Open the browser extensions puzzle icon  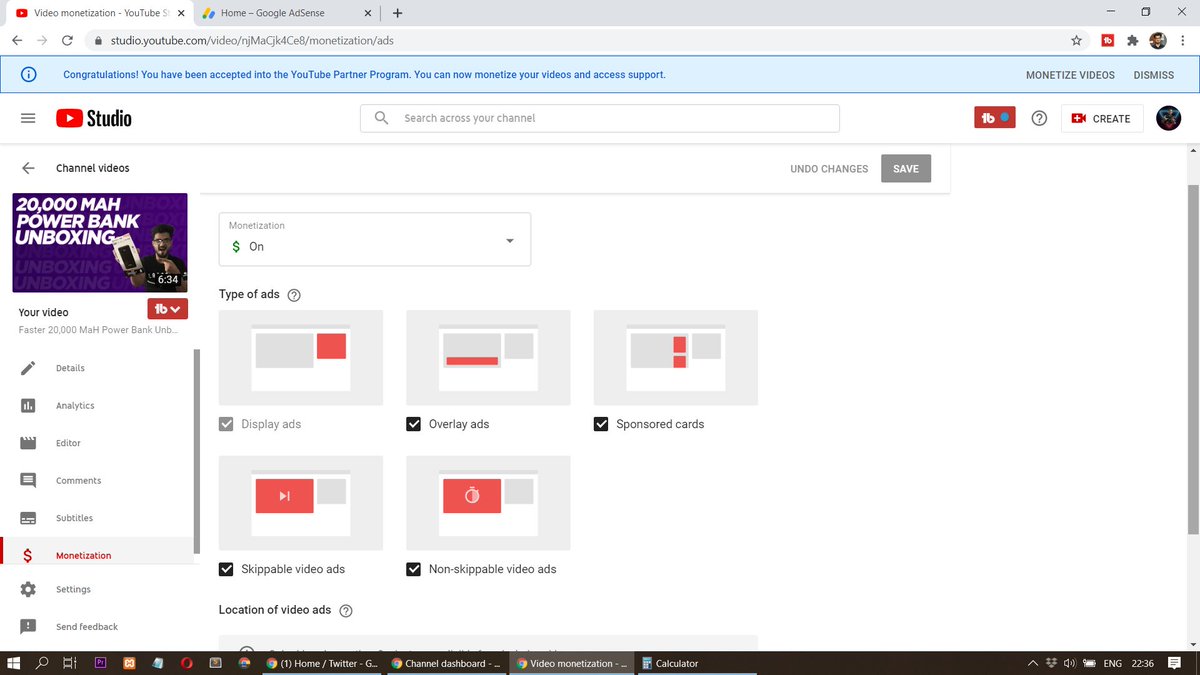(x=1132, y=41)
